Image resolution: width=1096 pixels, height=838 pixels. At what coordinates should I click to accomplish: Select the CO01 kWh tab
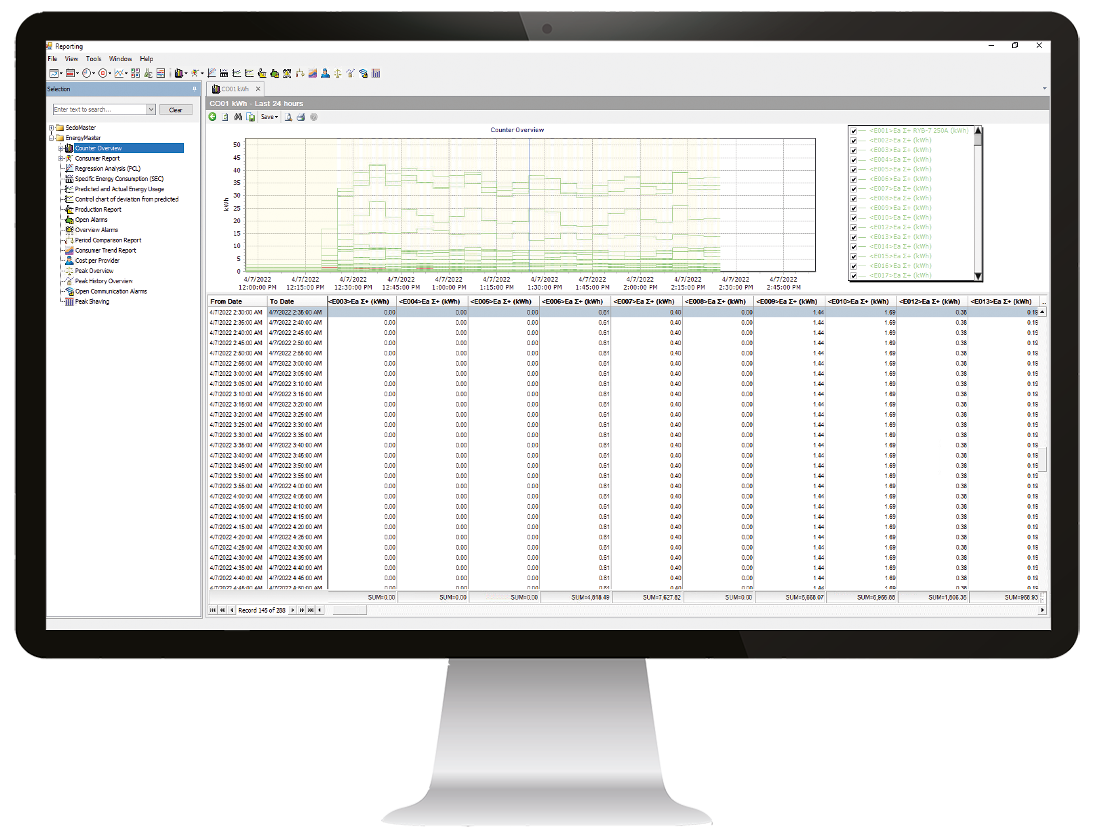coord(233,89)
